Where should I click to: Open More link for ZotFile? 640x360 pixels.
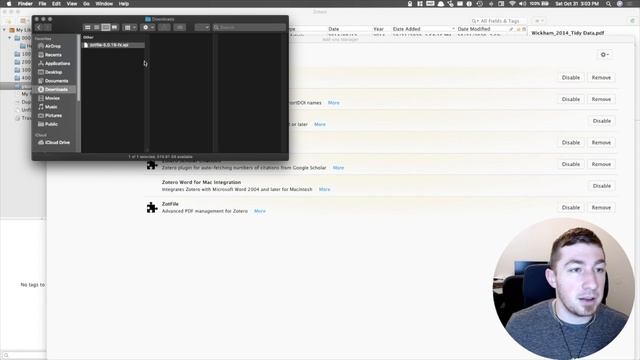coord(260,211)
